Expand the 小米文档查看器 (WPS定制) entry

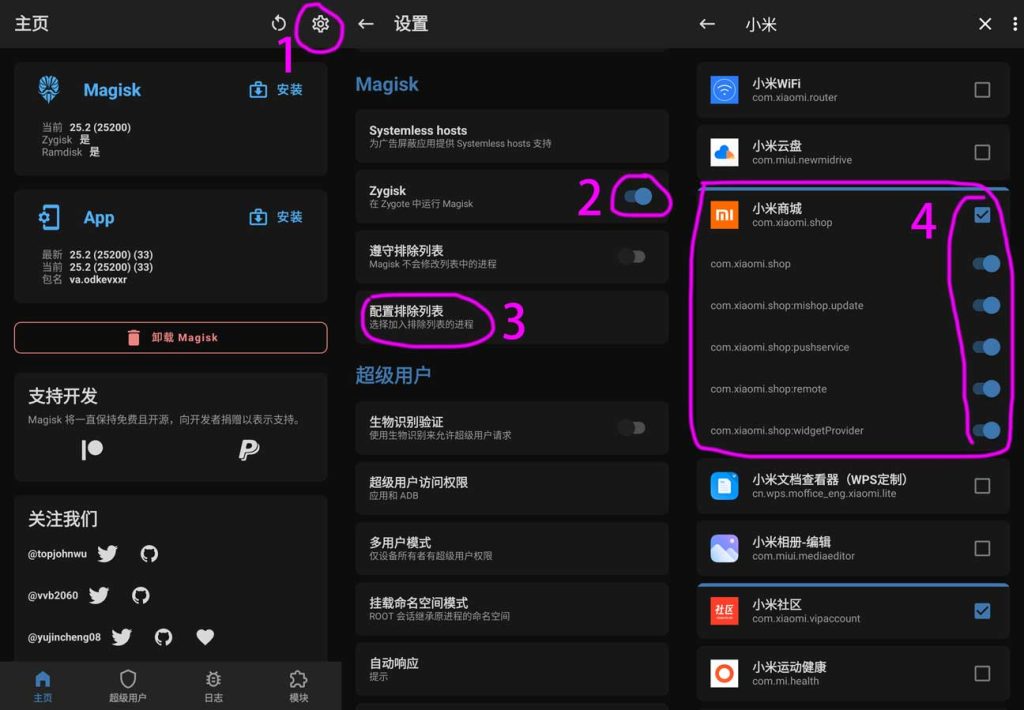pos(853,486)
